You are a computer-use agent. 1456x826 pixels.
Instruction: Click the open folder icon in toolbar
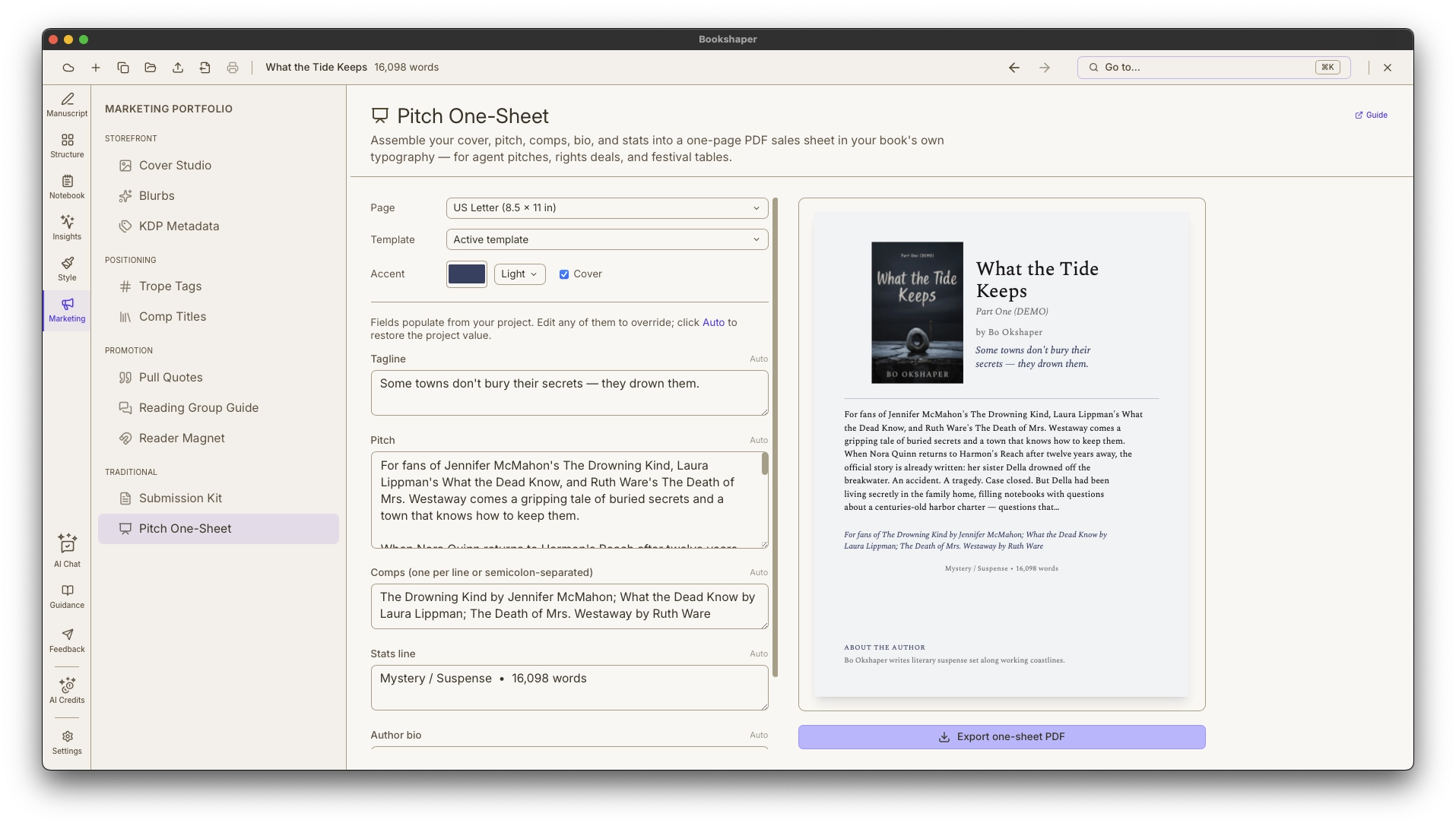[151, 68]
